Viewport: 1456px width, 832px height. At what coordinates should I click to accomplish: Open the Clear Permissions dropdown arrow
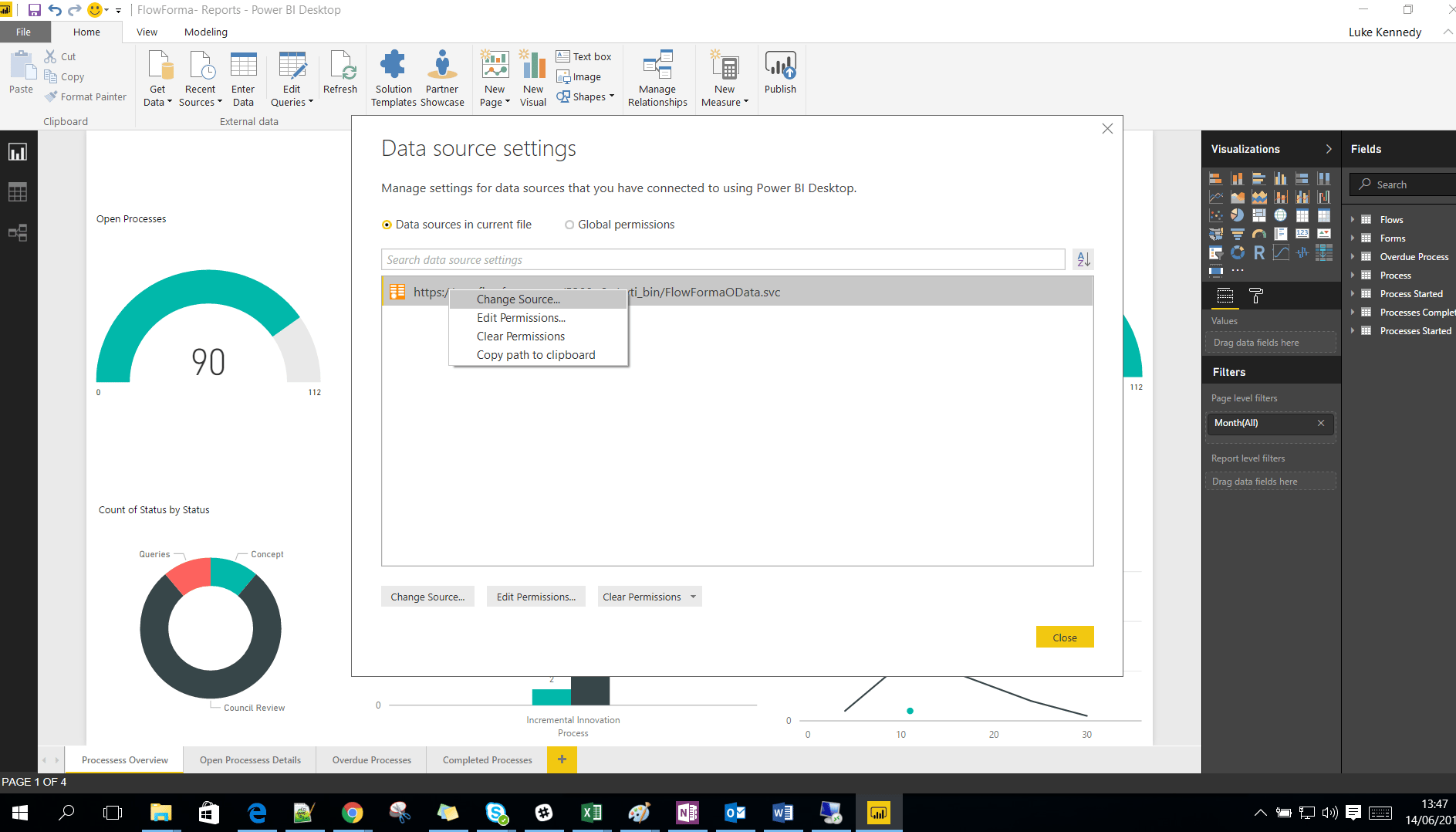pos(694,597)
